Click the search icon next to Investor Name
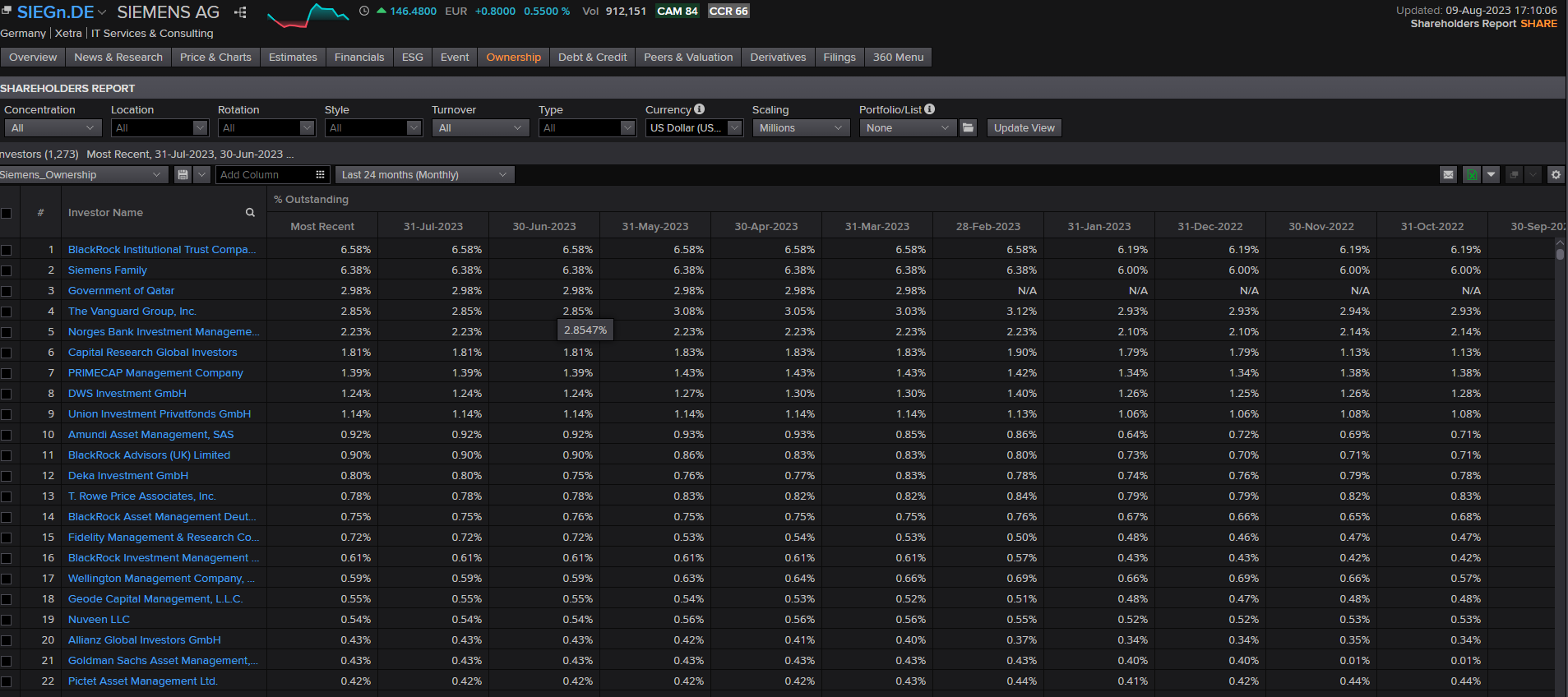Screen dimensions: 1568x697 [x=250, y=212]
